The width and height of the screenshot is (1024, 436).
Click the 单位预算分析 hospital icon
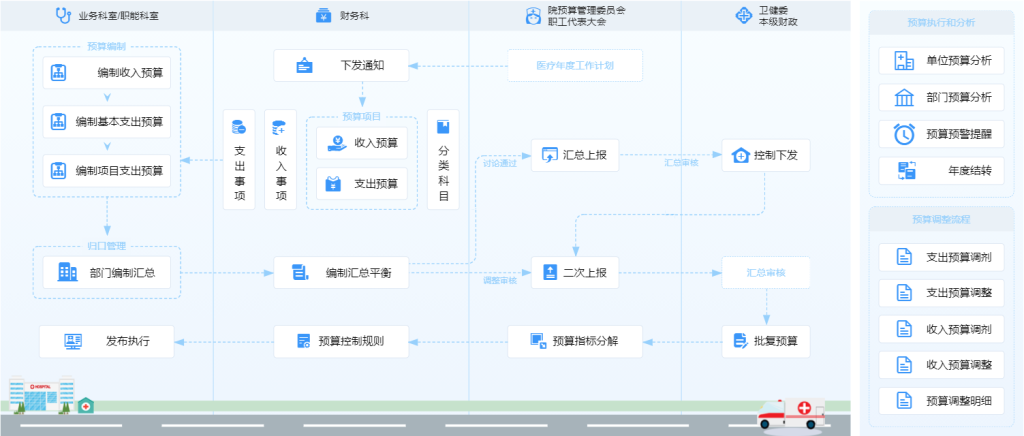coord(904,61)
